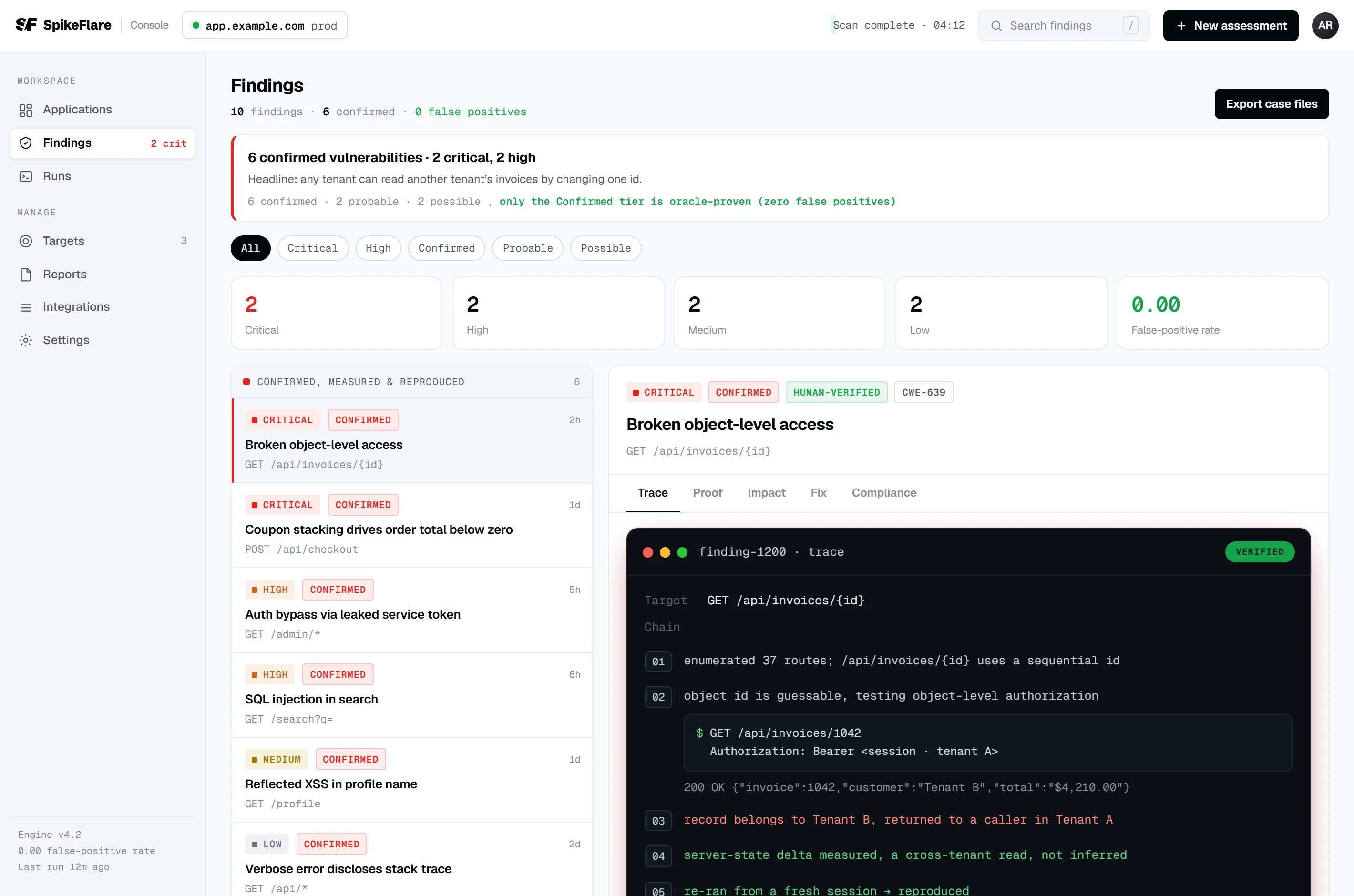
Task: Open the app.example.com prod target selector
Action: coord(265,25)
